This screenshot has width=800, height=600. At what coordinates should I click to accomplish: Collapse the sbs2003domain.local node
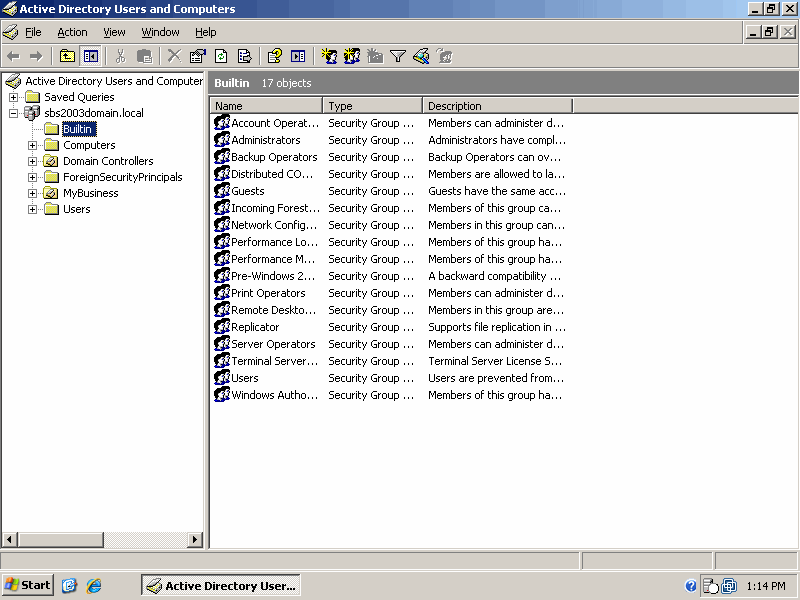point(14,113)
